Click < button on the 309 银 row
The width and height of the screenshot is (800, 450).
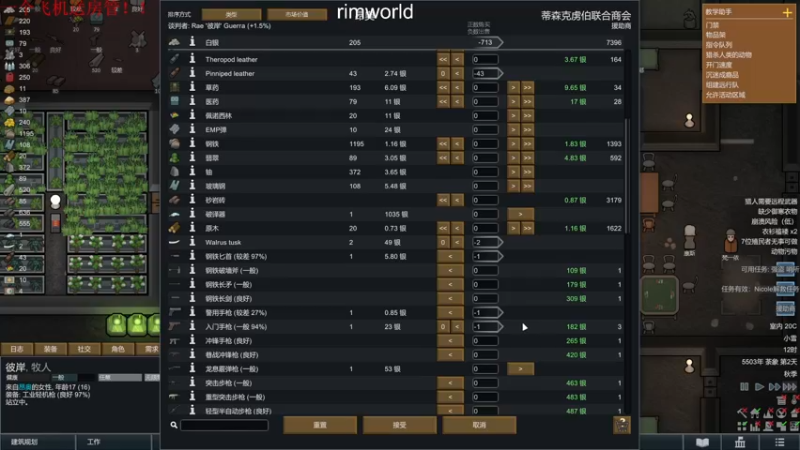click(450, 298)
